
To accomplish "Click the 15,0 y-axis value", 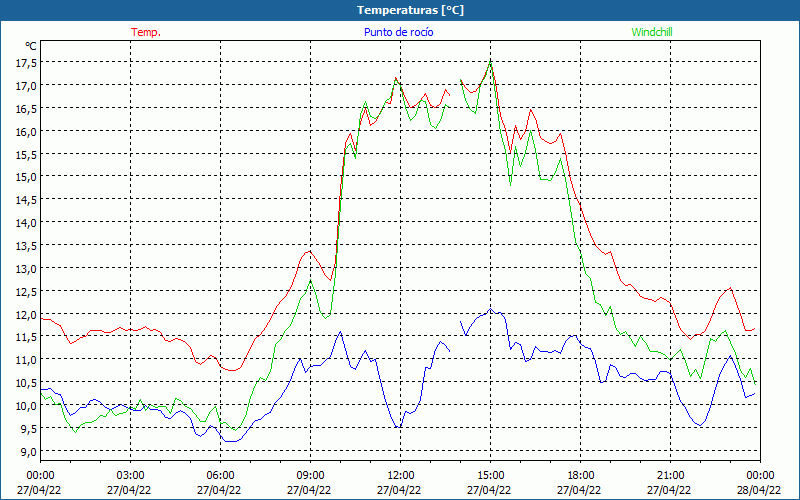I will 27,177.
